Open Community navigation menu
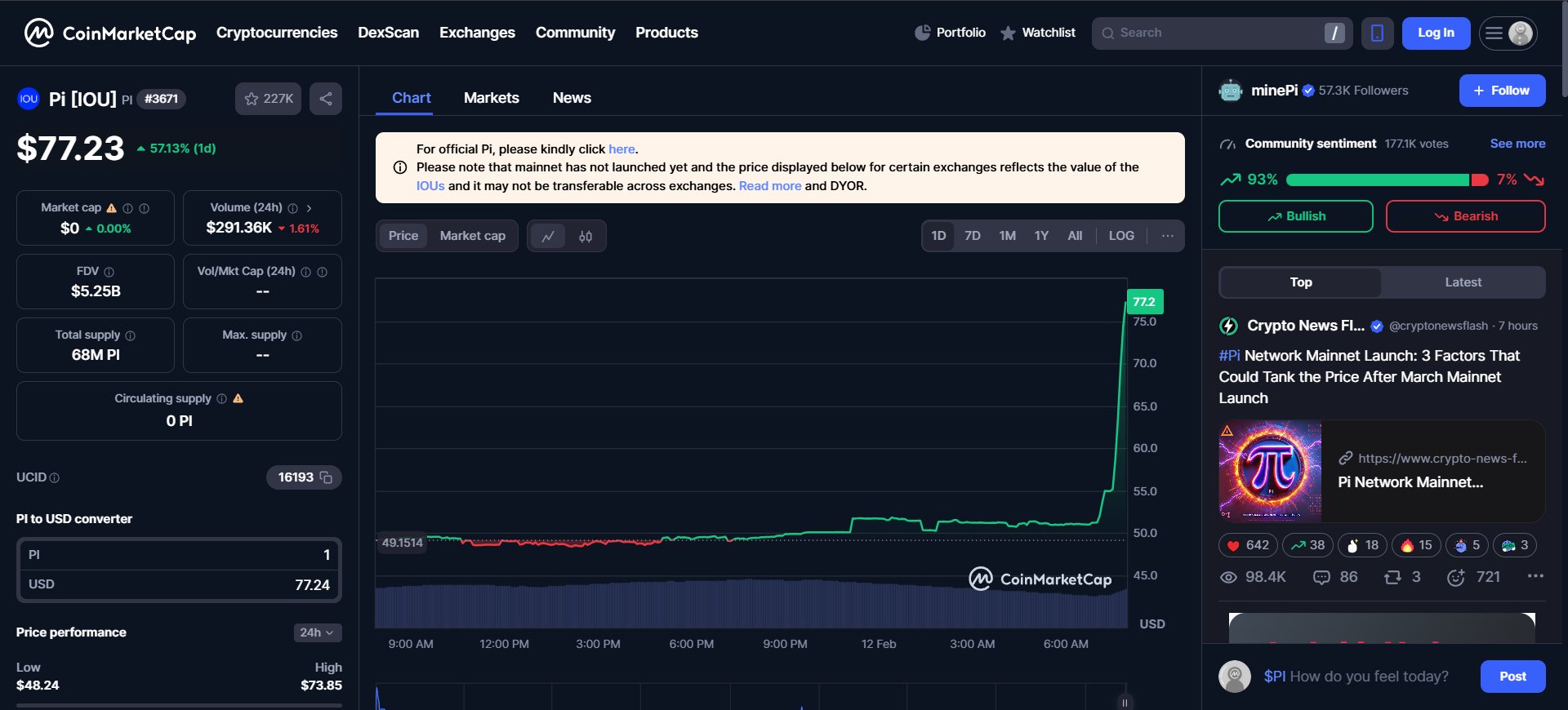This screenshot has width=1568, height=710. pos(575,33)
